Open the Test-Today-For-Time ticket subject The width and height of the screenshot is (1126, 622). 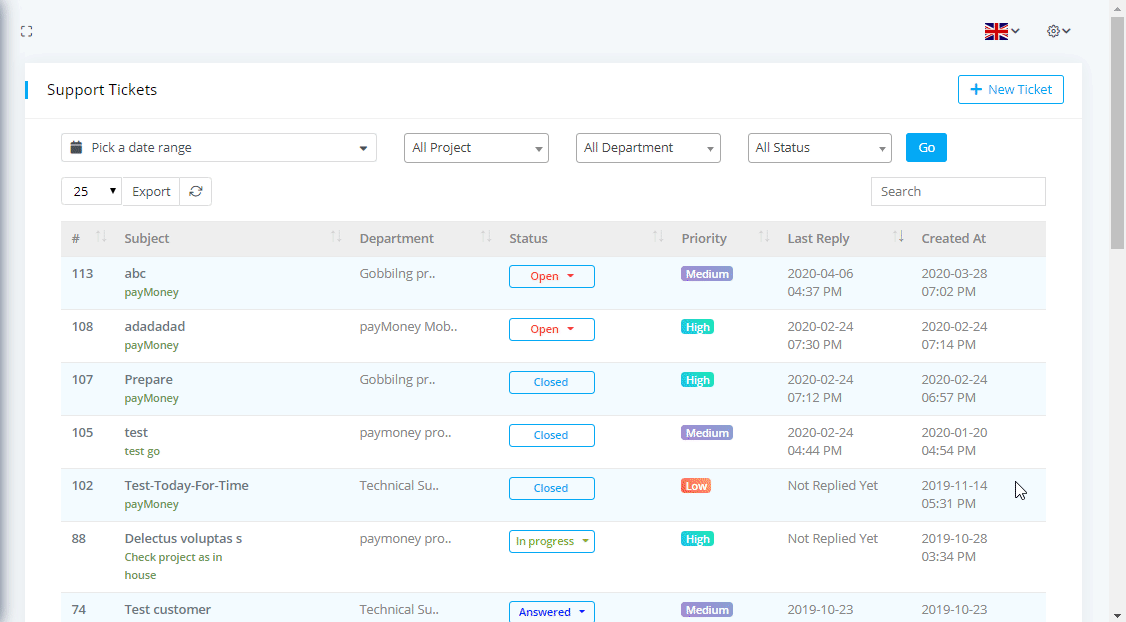186,485
